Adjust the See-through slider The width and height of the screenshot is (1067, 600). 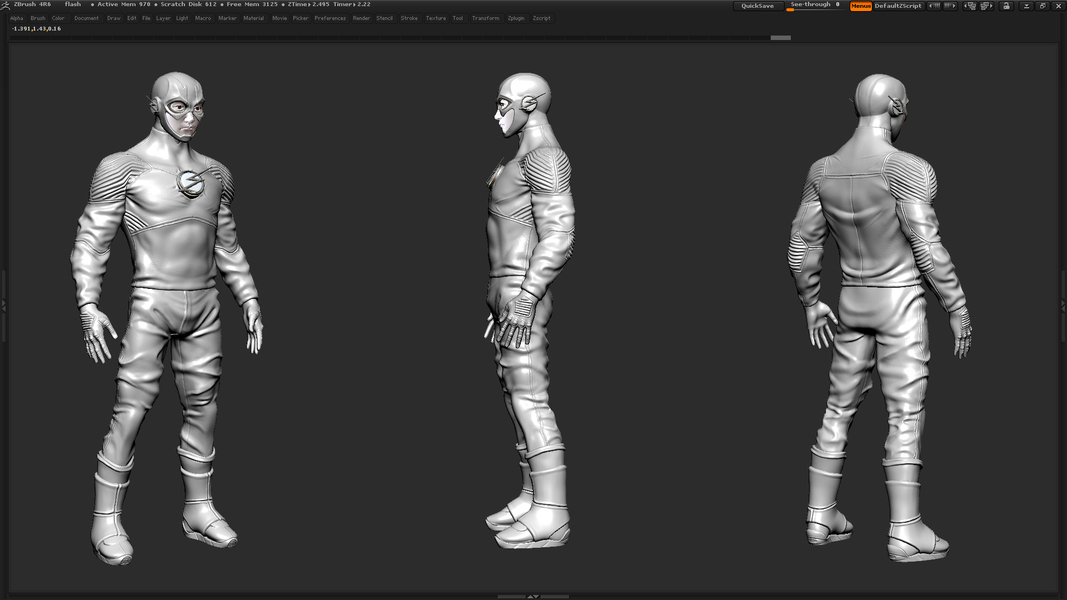(815, 6)
